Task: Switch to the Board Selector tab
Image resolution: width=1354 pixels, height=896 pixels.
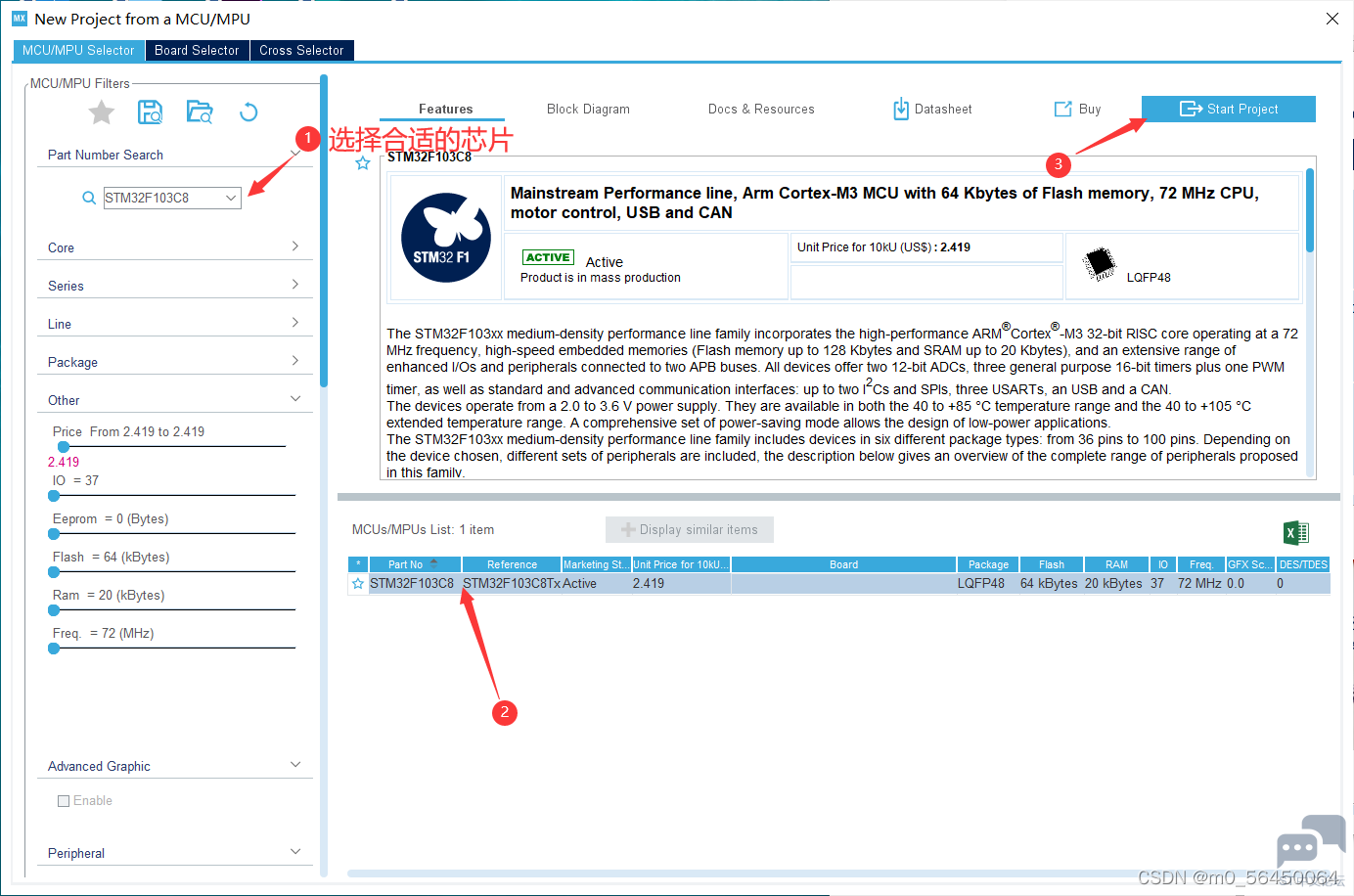Action: click(x=197, y=51)
